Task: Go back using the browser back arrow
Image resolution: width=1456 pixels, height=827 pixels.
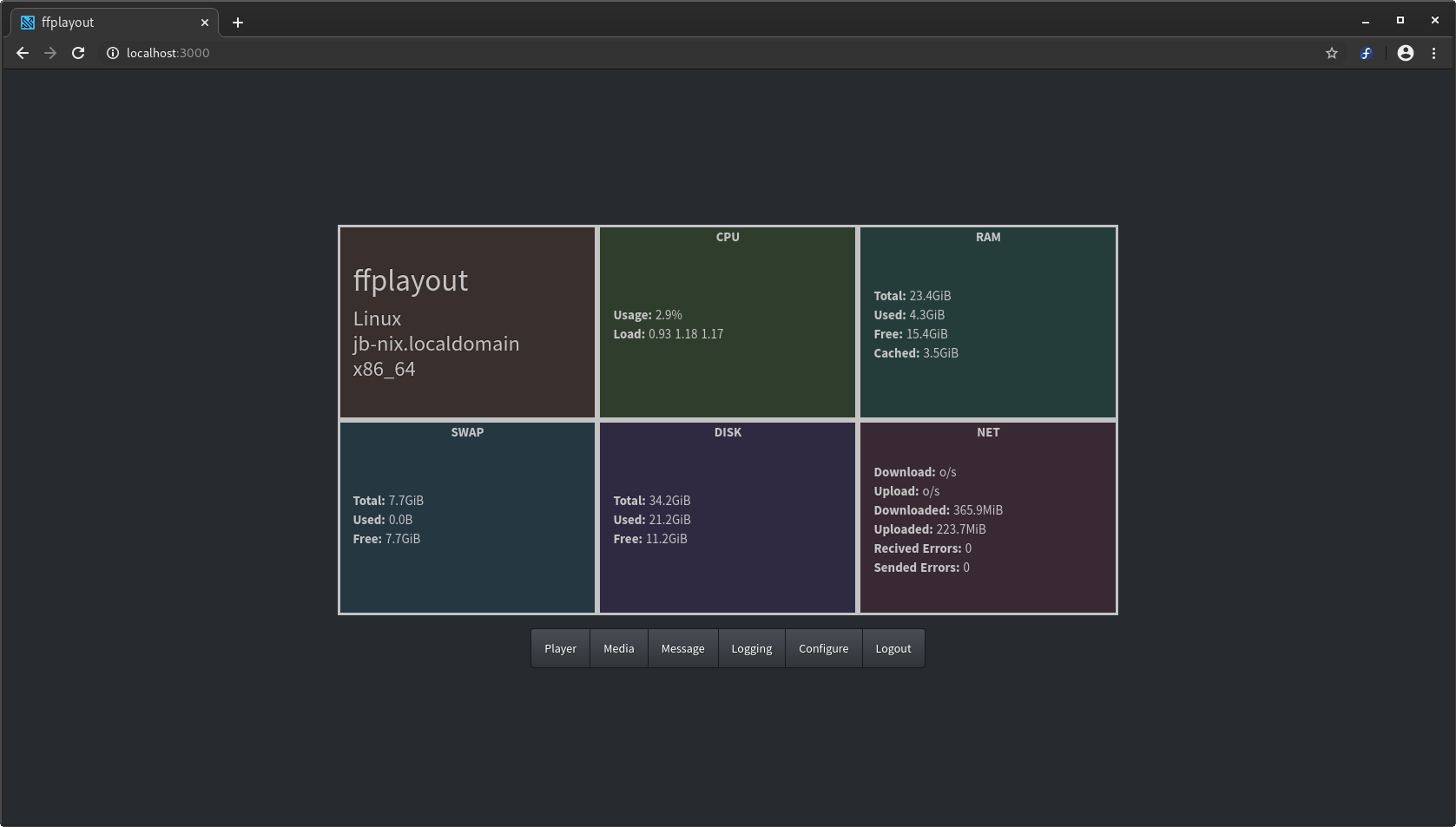Action: tap(23, 53)
